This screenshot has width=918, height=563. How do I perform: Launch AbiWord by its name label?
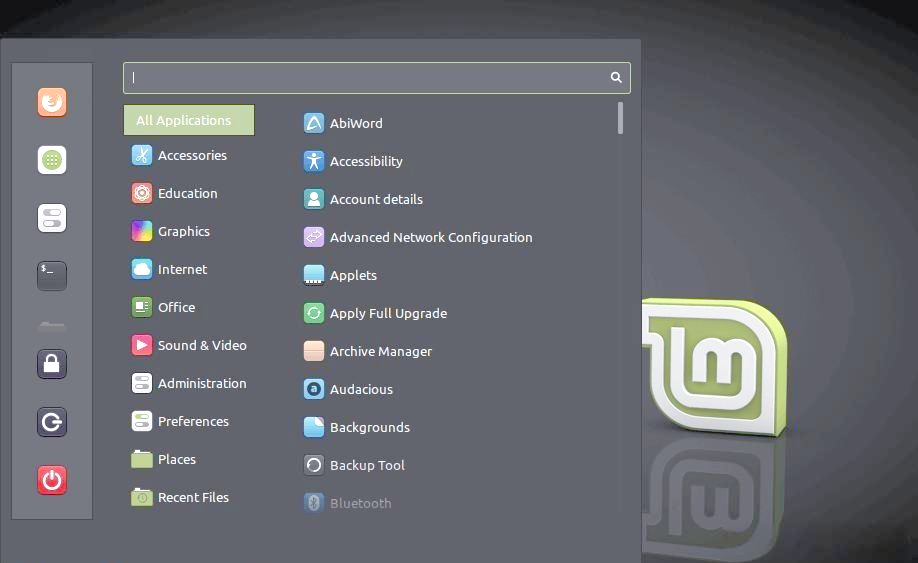coord(356,123)
